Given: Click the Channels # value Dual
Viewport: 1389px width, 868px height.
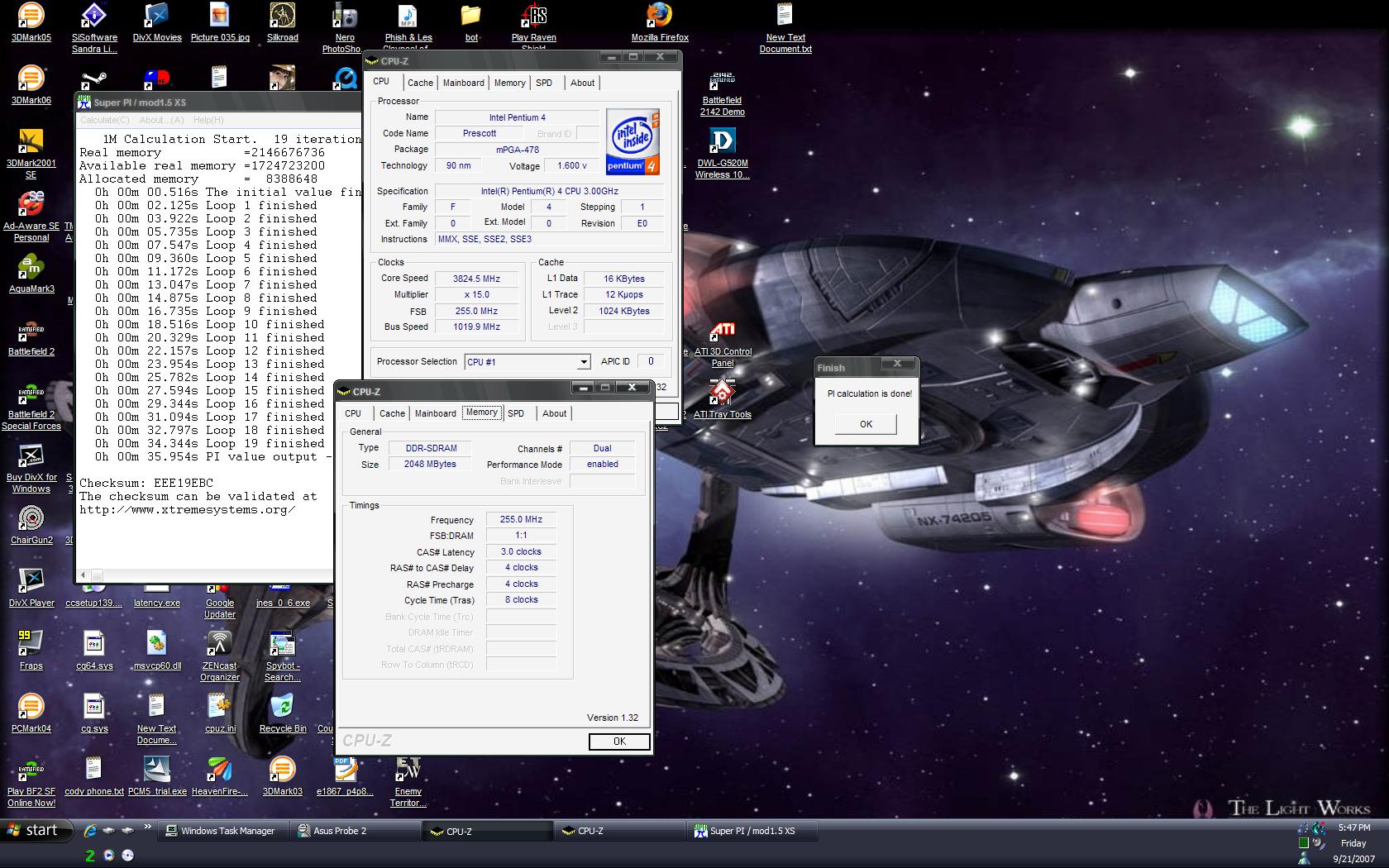Looking at the screenshot, I should 603,448.
